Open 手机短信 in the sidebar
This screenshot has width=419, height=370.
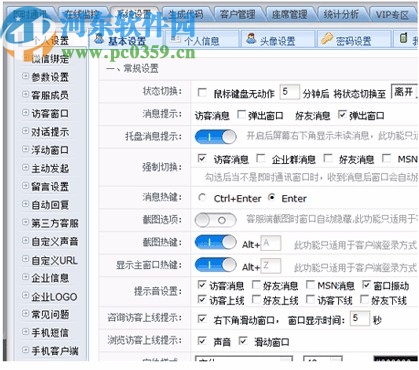tap(50, 333)
